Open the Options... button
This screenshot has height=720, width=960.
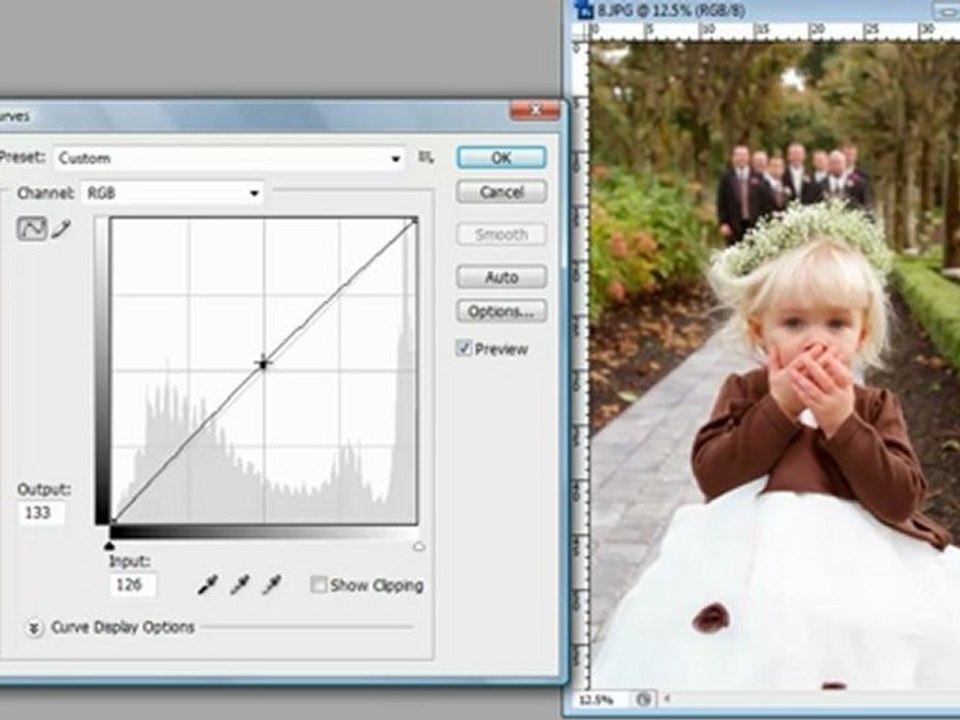click(501, 312)
